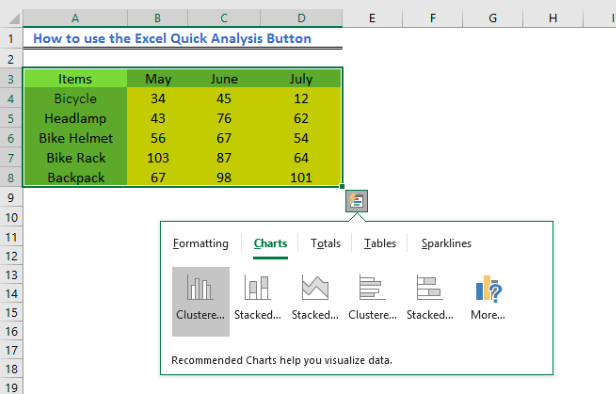Select Bicycle's May value 34
The width and height of the screenshot is (616, 394).
click(x=158, y=99)
